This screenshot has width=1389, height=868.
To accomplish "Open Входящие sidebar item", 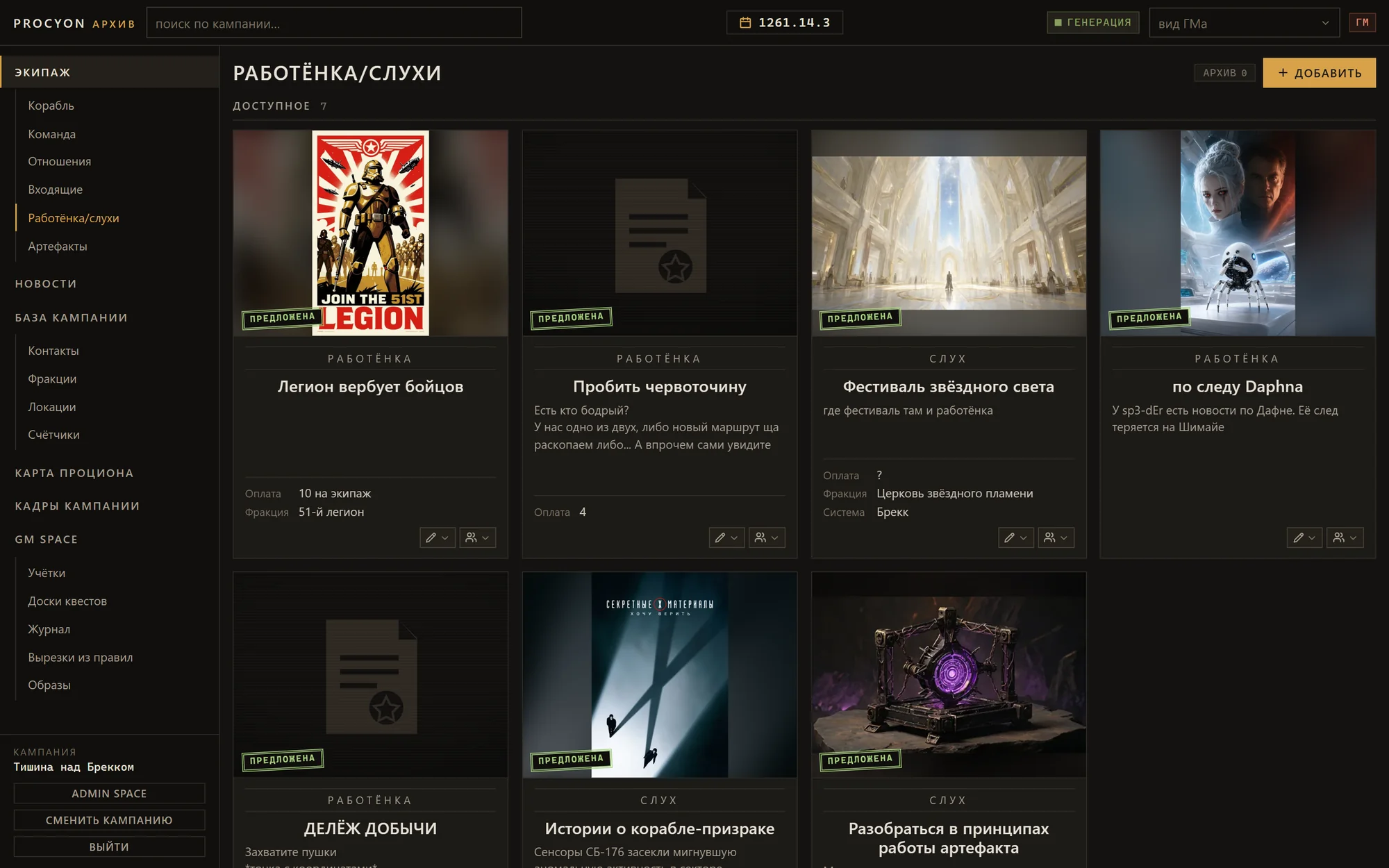I will tap(55, 190).
